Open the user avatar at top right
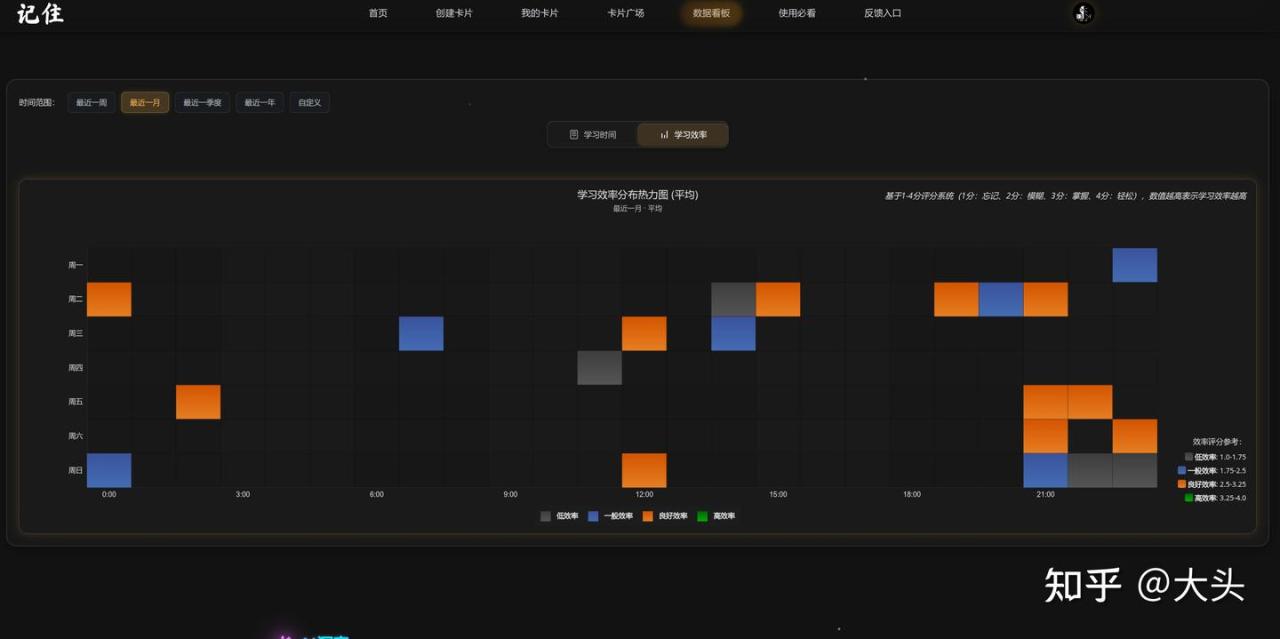The height and width of the screenshot is (639, 1280). click(1083, 13)
